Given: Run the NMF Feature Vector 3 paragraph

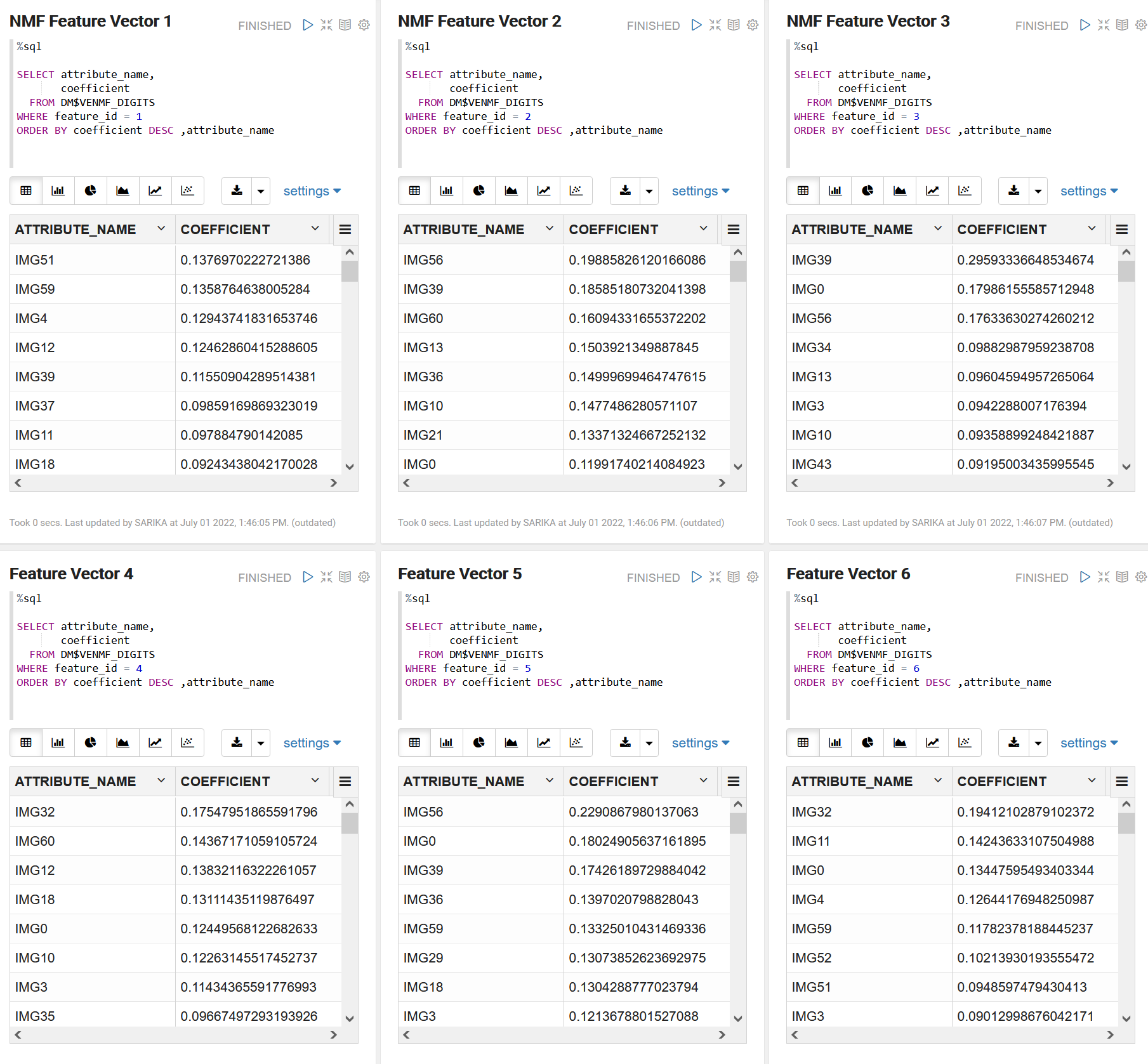Looking at the screenshot, I should pyautogui.click(x=1085, y=25).
